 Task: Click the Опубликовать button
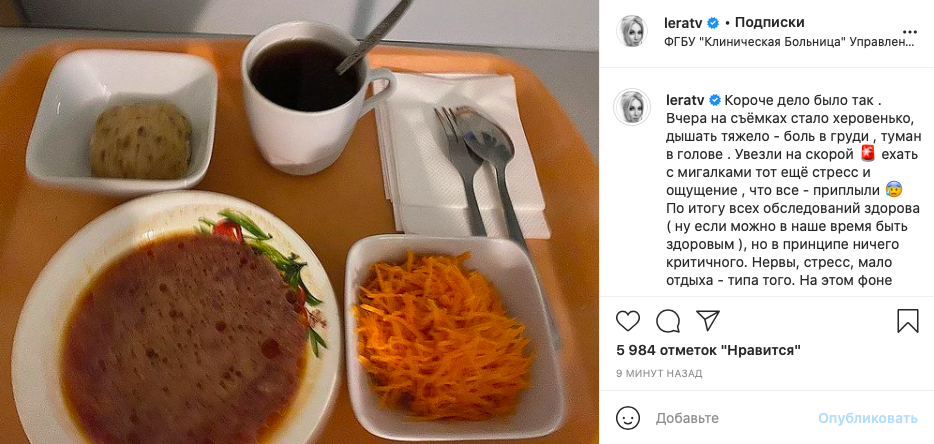click(867, 418)
